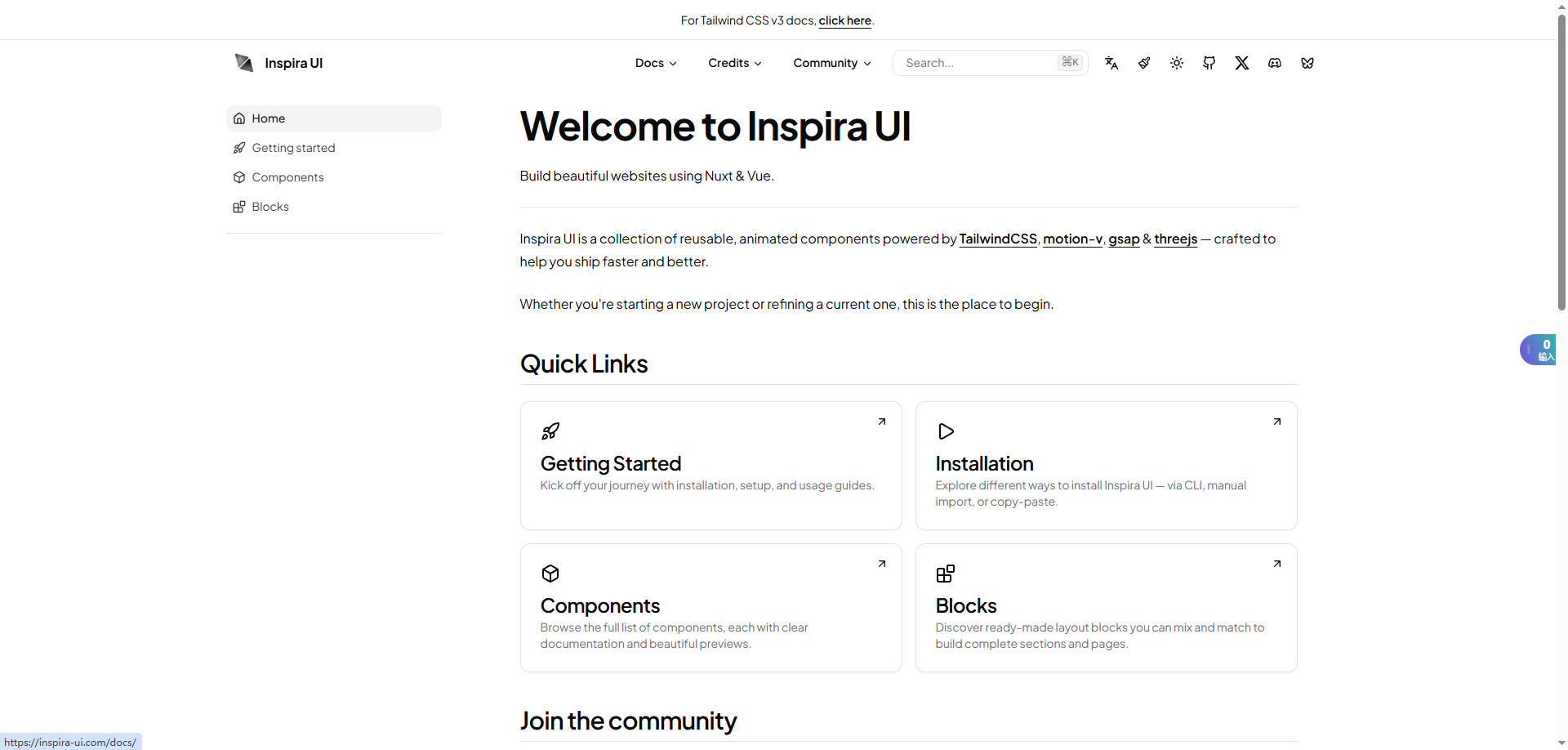Click the blocks icon beside Blocks in sidebar
Viewport: 1568px width, 750px height.
[239, 207]
